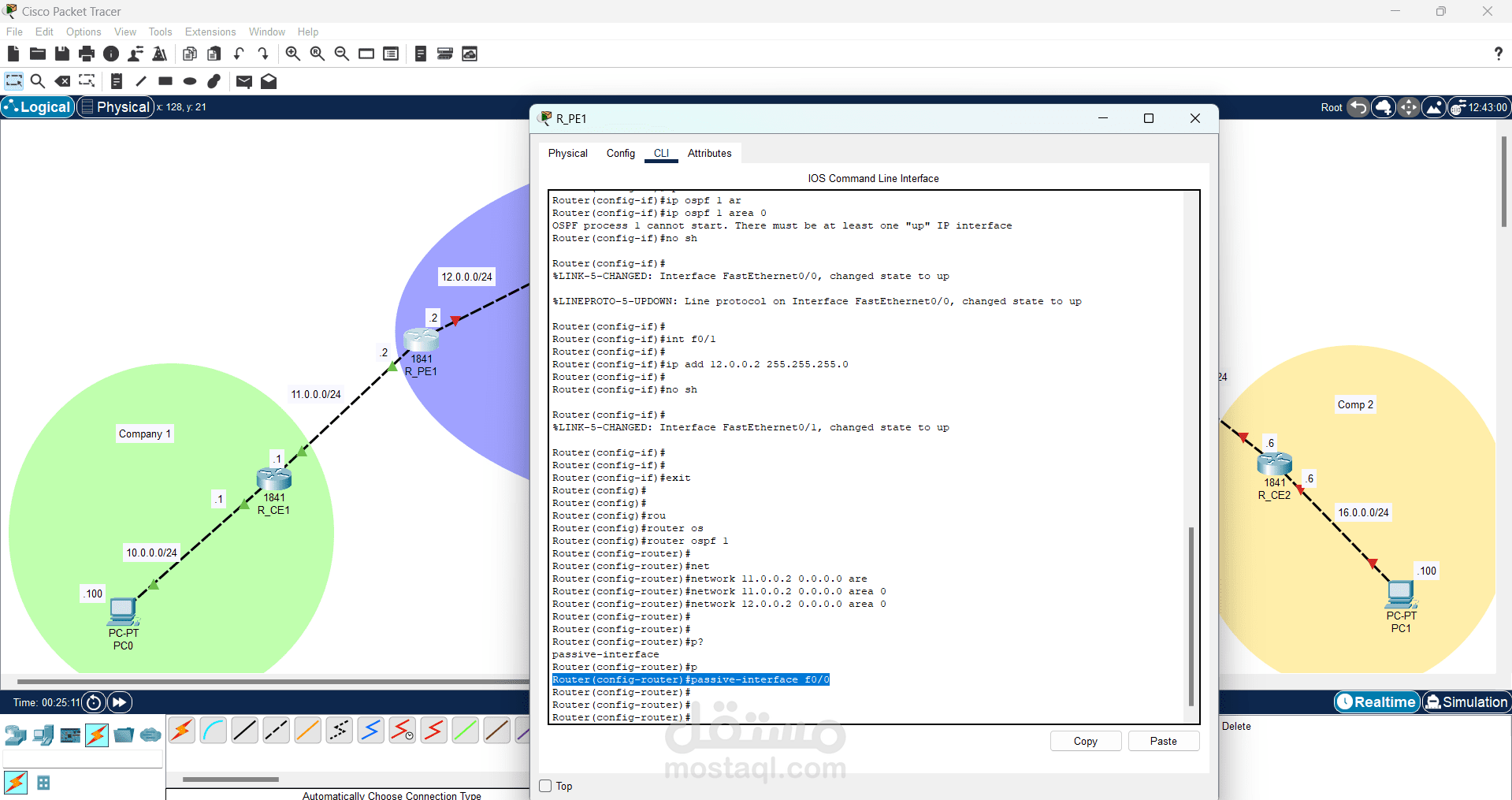Reset the workspace zoom level

[318, 54]
